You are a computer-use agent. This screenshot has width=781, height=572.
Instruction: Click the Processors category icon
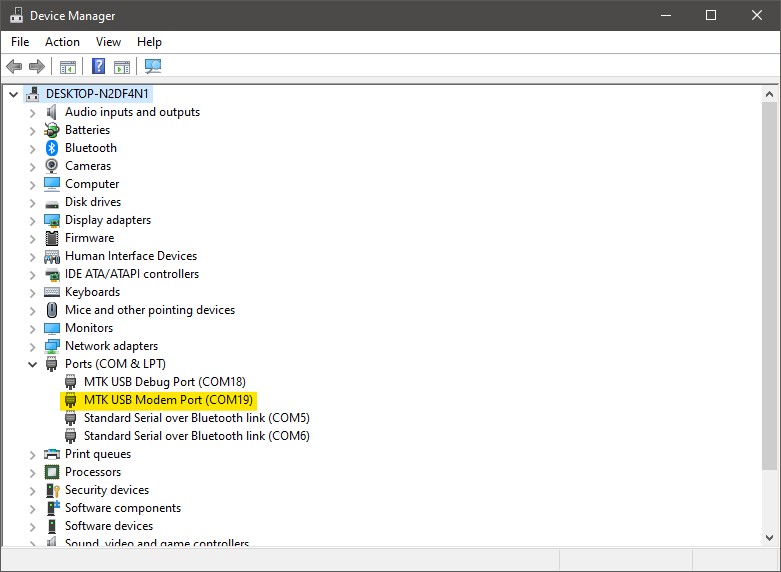coord(52,472)
